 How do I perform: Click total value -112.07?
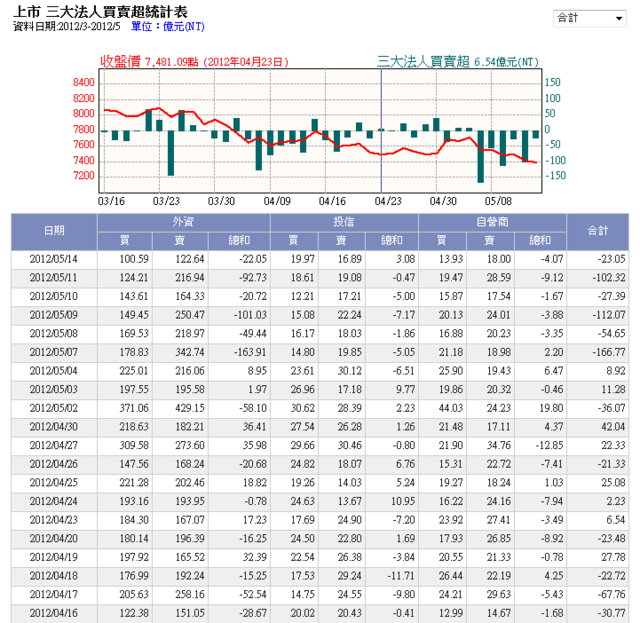[609, 315]
